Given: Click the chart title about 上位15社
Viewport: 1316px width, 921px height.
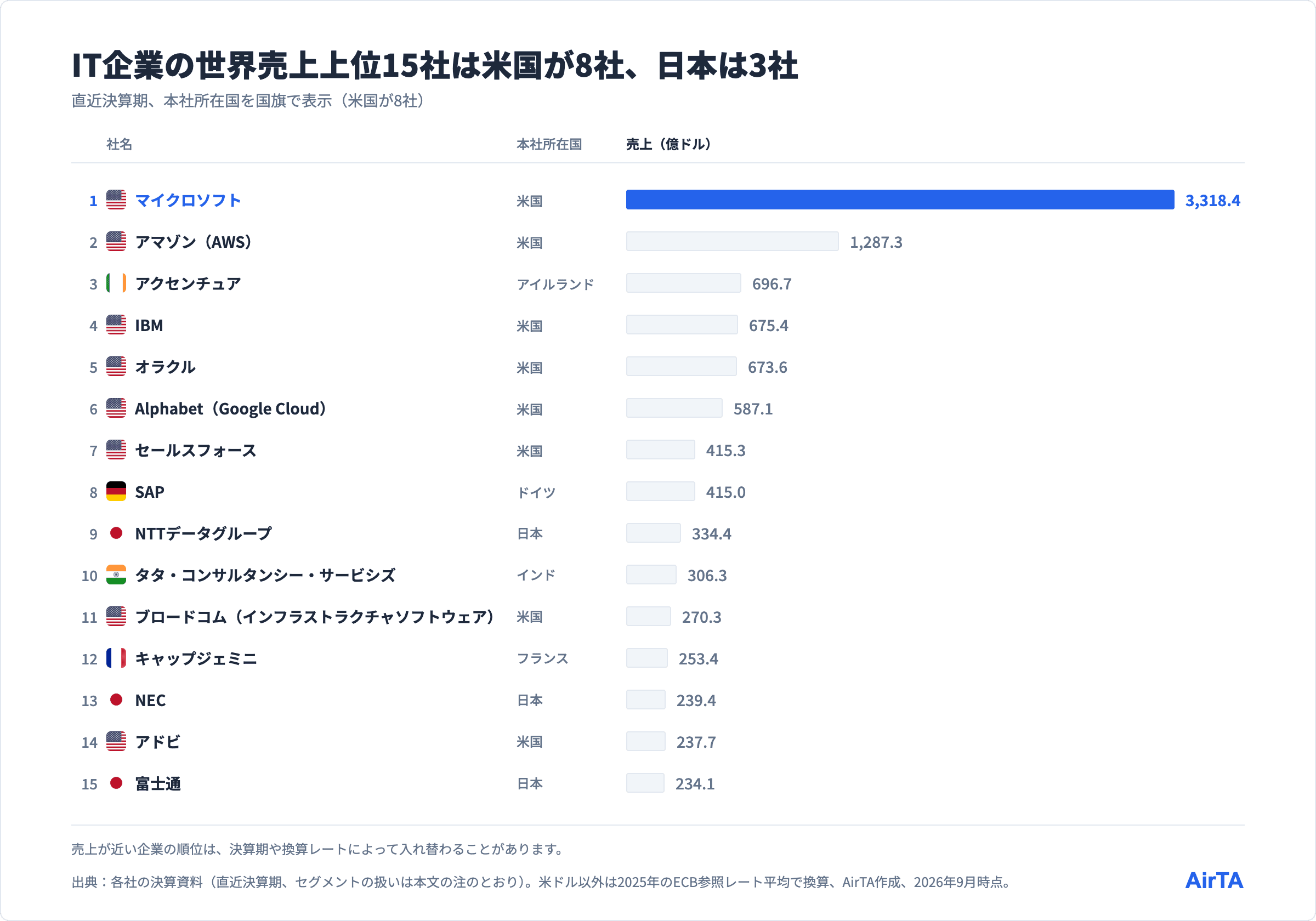Looking at the screenshot, I should 434,65.
